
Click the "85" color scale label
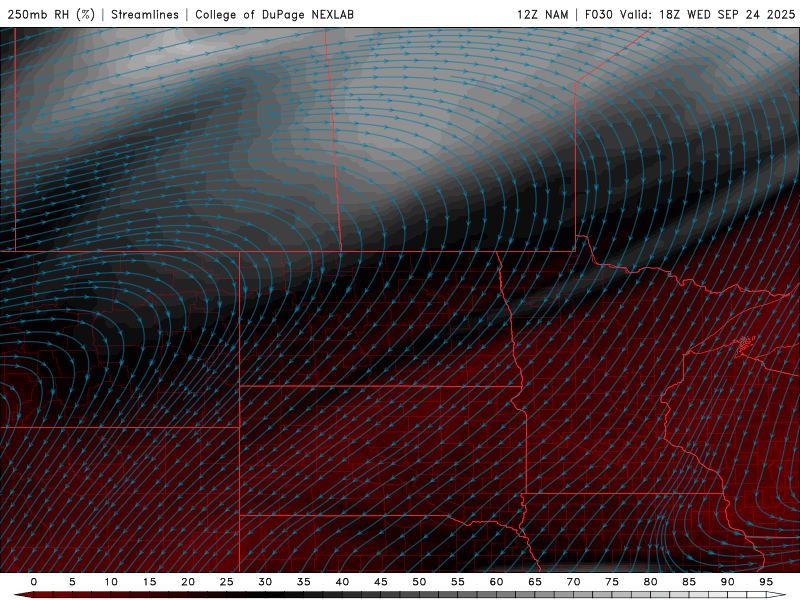[689, 582]
